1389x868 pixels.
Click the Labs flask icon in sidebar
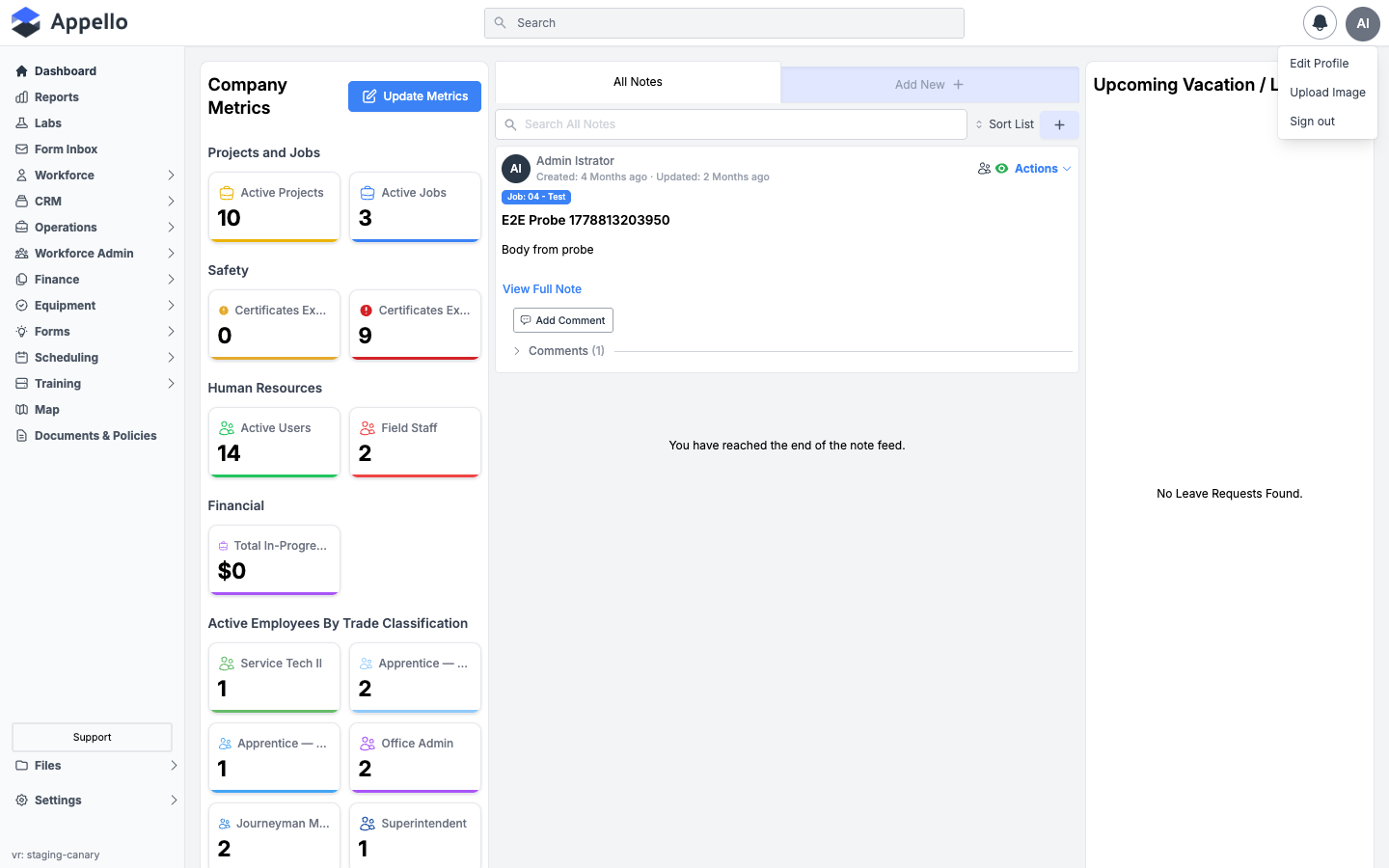pos(21,123)
